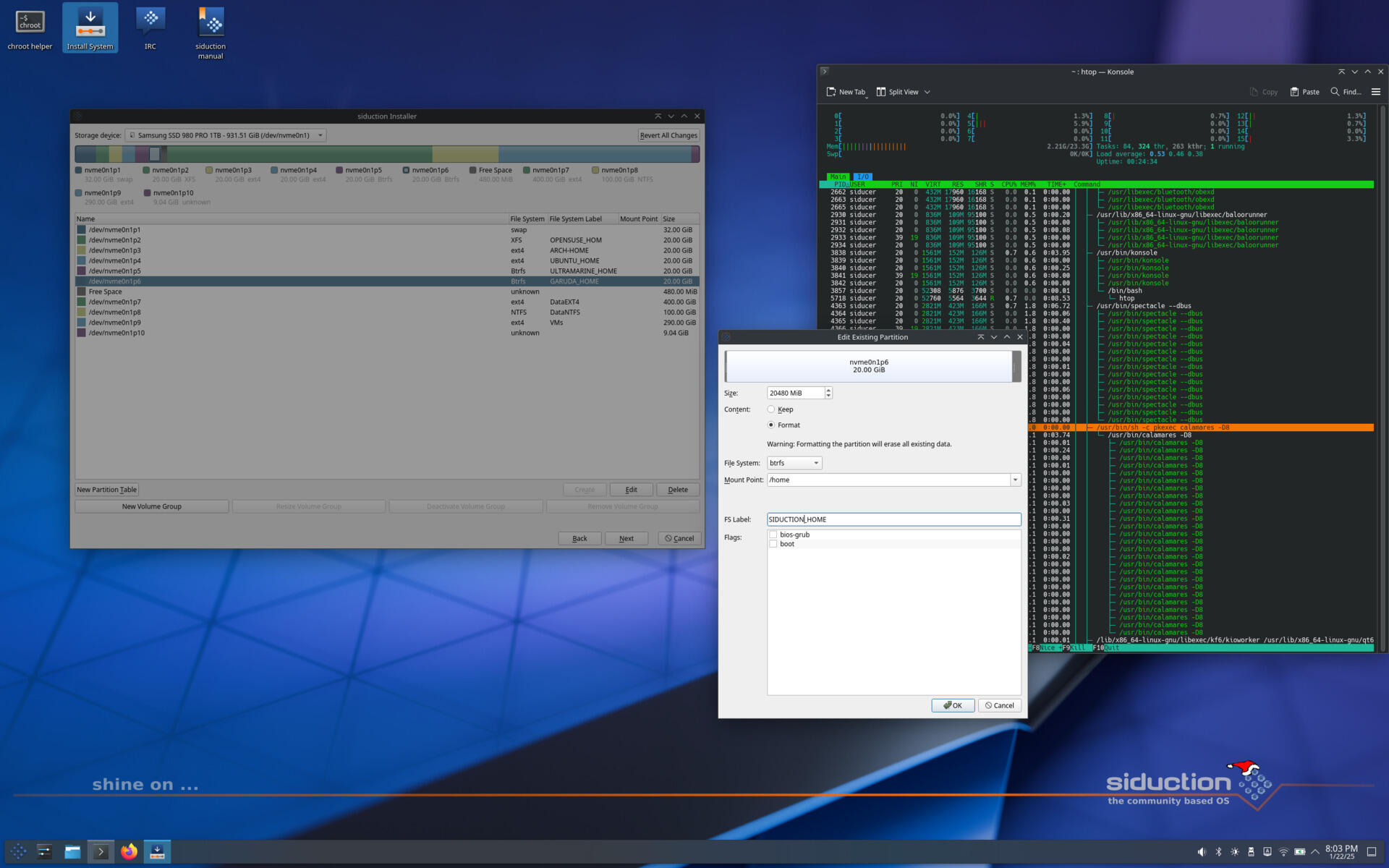Image resolution: width=1389 pixels, height=868 pixels.
Task: Click the Size input field
Action: coord(795,393)
